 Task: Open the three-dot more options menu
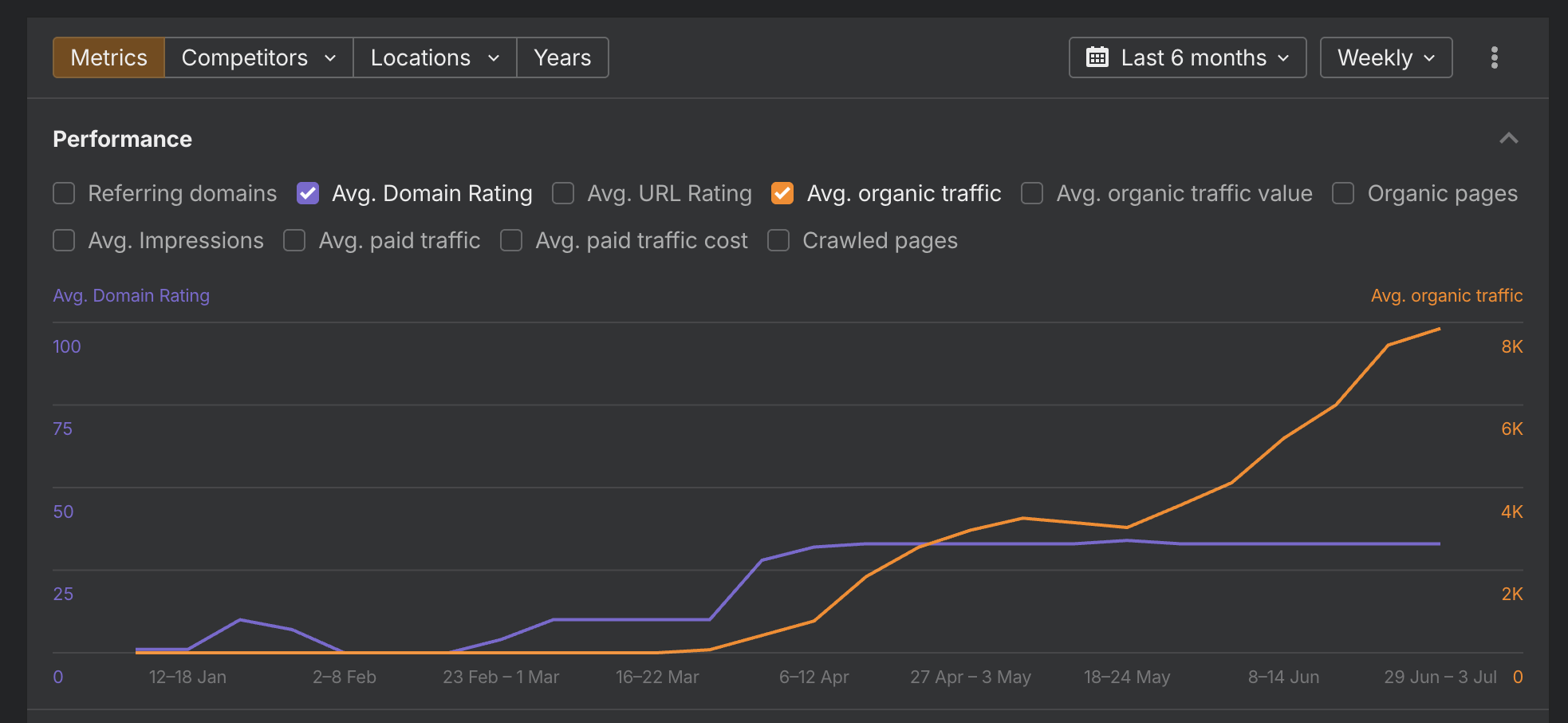click(x=1494, y=57)
